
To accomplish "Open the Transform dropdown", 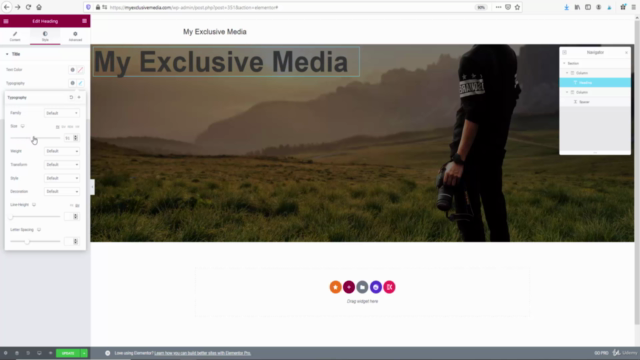I will (x=62, y=164).
